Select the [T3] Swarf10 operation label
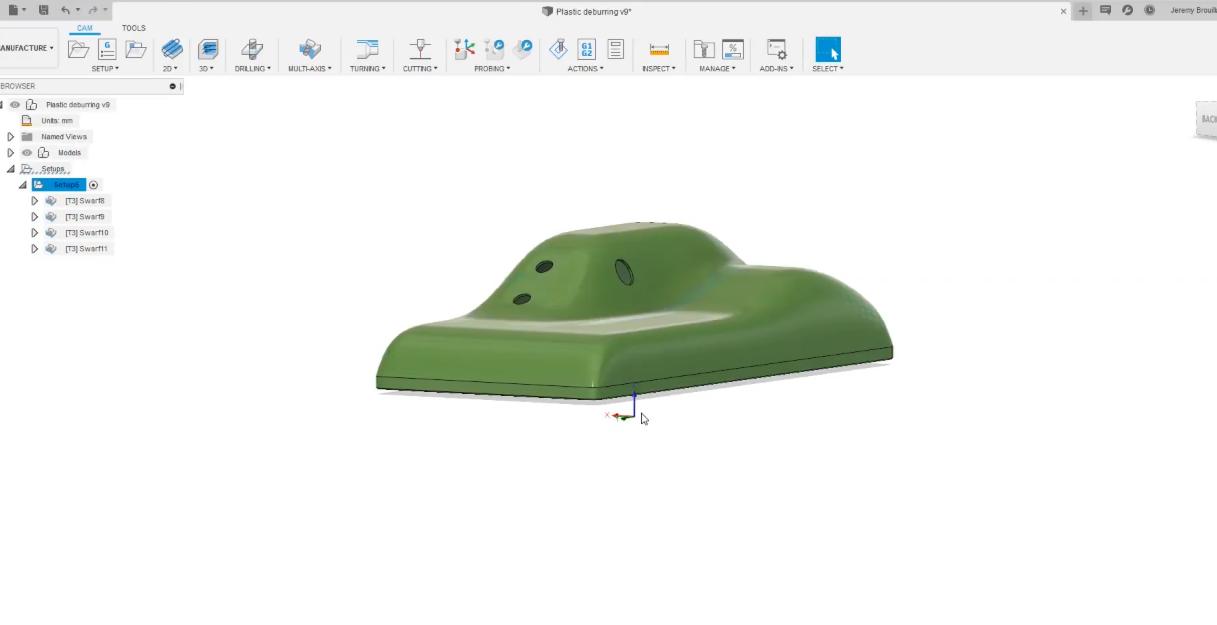The image size is (1217, 625). 87,233
